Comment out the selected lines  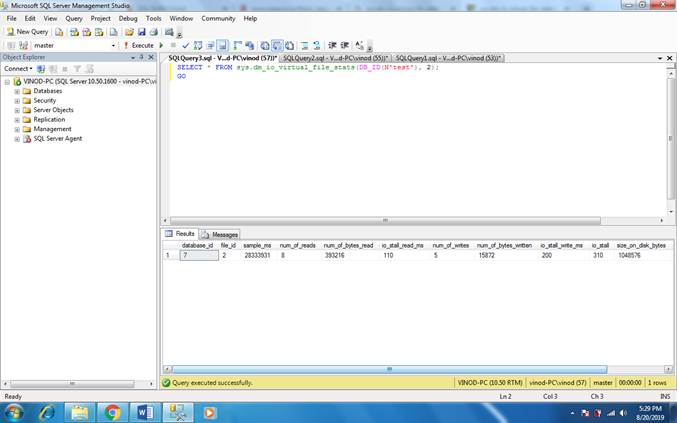tap(305, 45)
